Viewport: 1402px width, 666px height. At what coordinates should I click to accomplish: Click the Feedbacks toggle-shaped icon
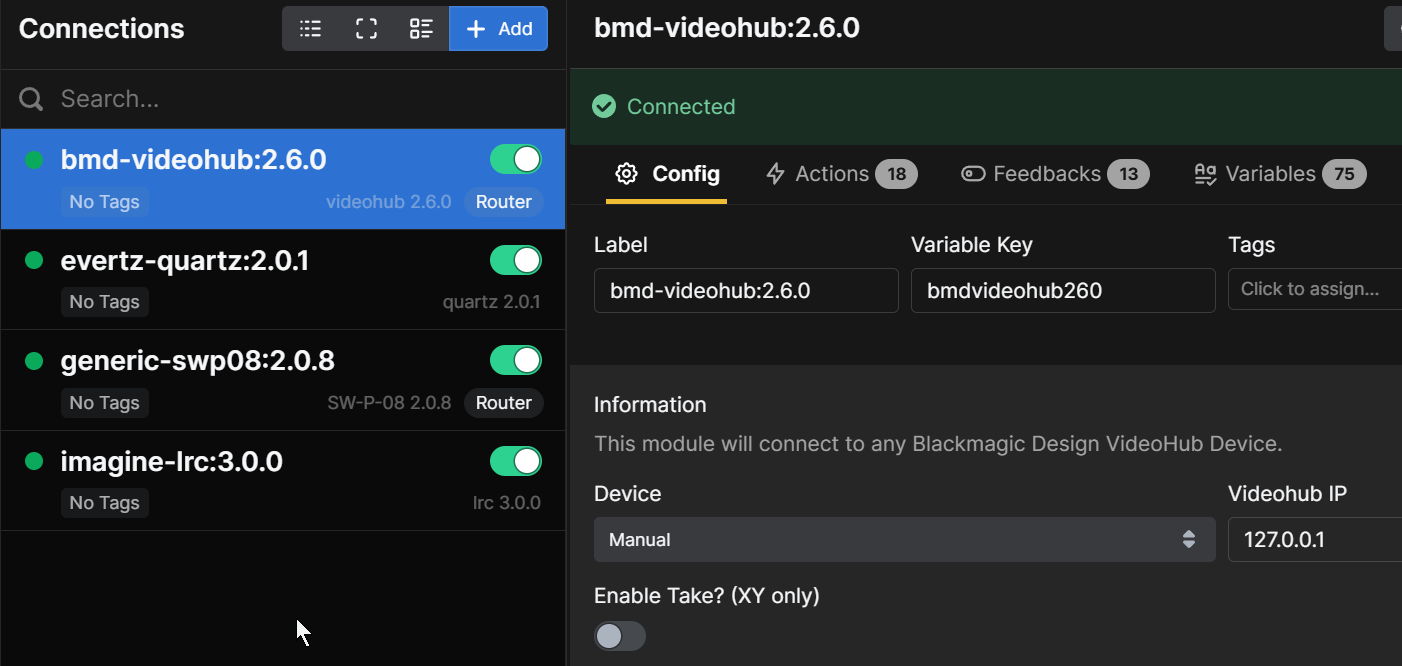point(973,174)
